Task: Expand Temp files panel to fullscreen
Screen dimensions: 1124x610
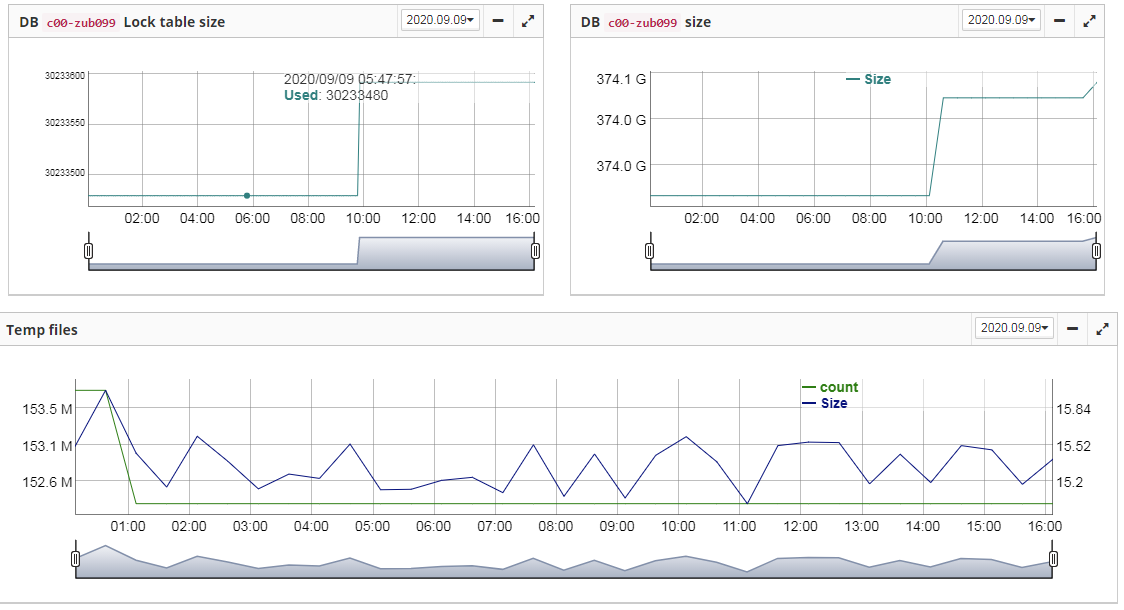Action: tap(1102, 328)
